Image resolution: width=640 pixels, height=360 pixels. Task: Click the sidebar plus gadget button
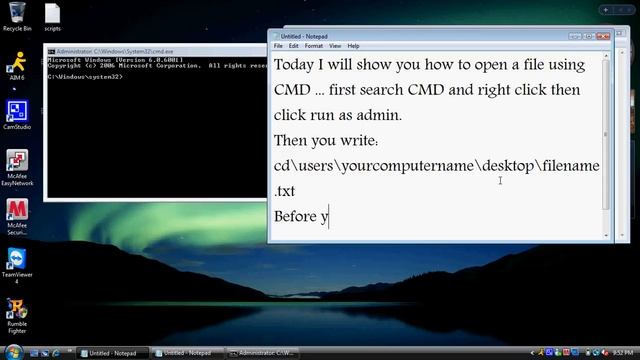point(606,9)
